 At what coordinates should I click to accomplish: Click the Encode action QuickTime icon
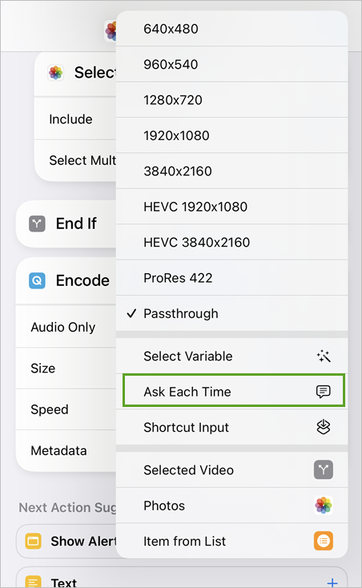37,280
